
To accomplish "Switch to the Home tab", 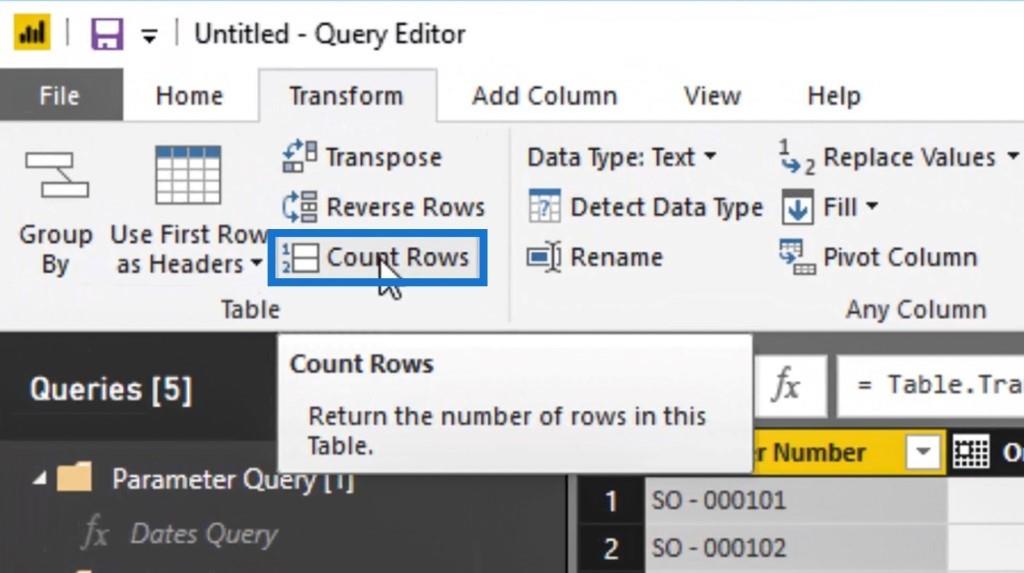I will click(189, 95).
